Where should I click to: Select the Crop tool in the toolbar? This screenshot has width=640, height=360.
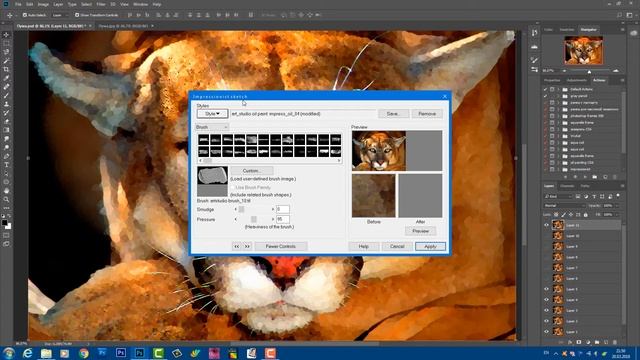click(6, 69)
